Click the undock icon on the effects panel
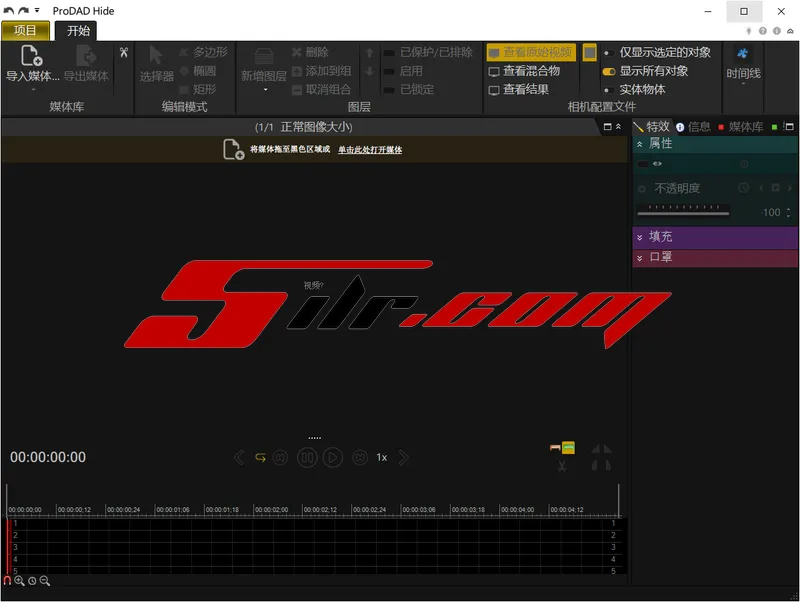Screen dimensions: 800x602 (x=789, y=127)
